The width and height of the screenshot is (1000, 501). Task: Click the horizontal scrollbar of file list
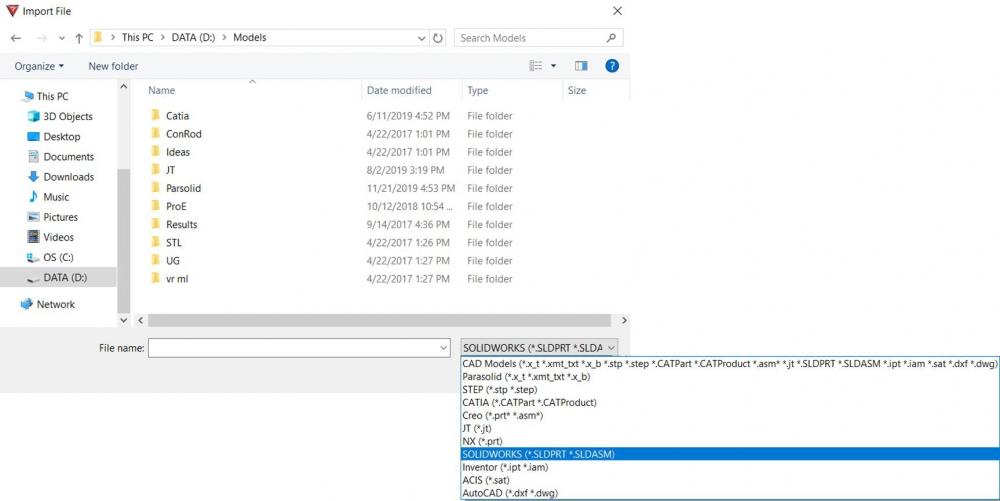click(379, 320)
